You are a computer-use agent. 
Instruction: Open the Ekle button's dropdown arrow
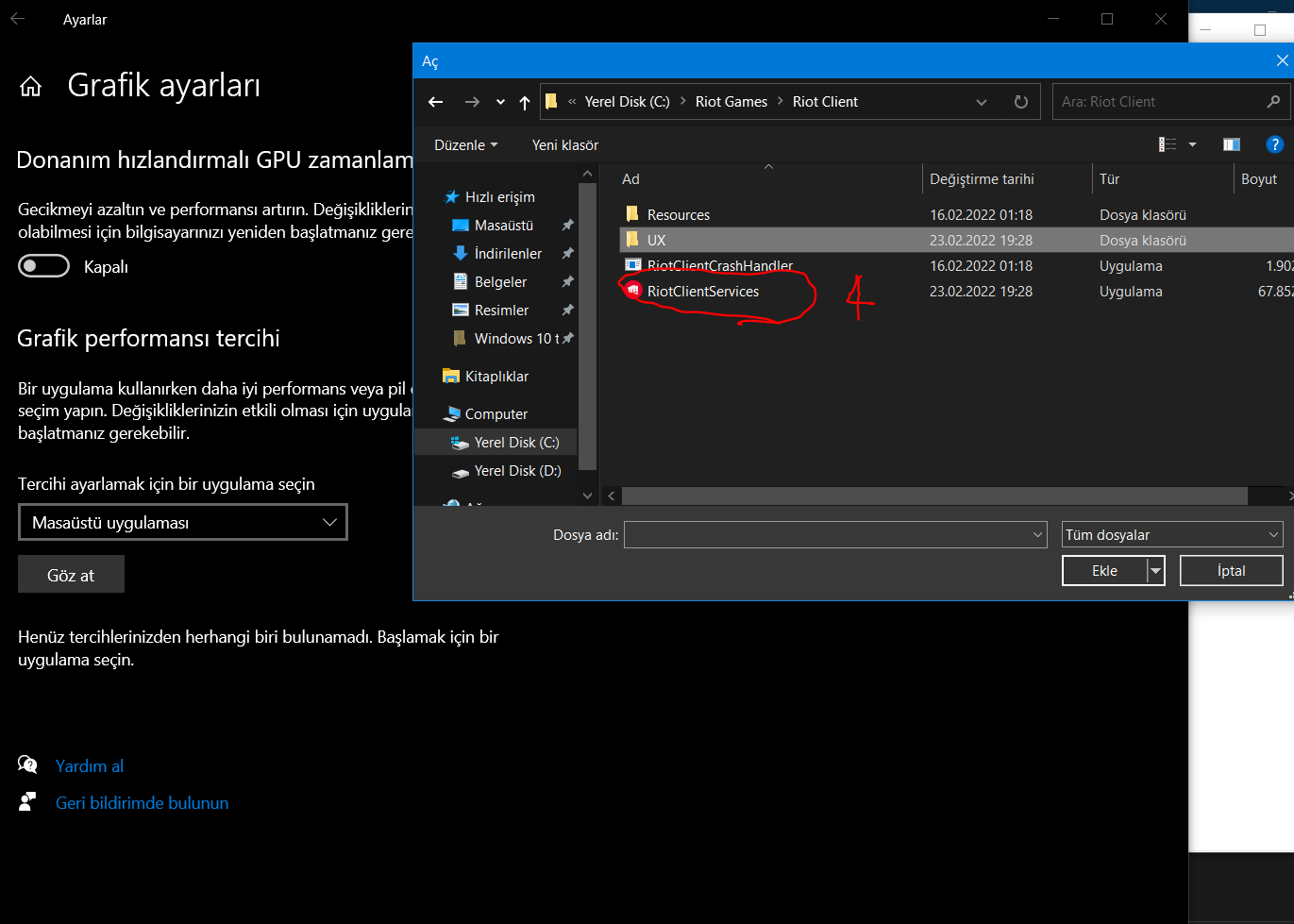(1155, 571)
